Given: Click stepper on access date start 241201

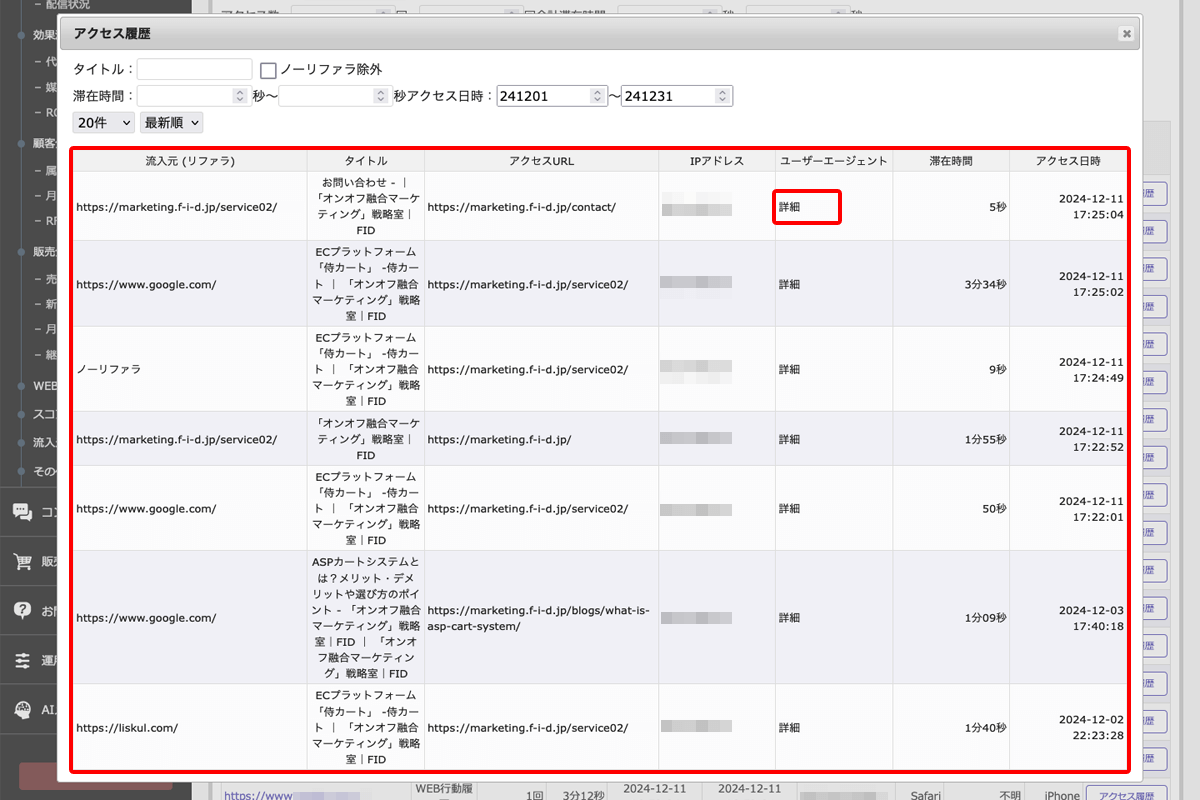Looking at the screenshot, I should 597,96.
